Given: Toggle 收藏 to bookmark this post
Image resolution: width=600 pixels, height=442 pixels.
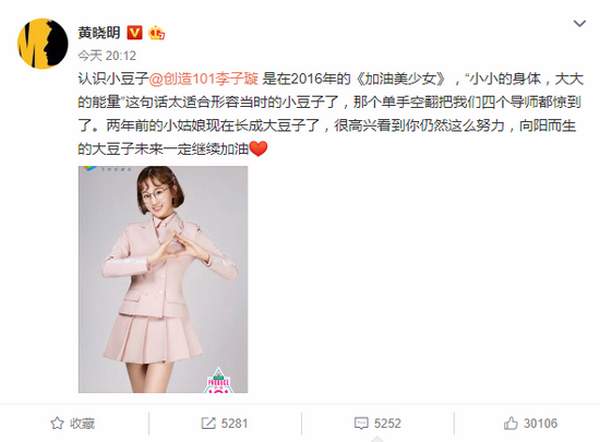Looking at the screenshot, I should pos(73,423).
